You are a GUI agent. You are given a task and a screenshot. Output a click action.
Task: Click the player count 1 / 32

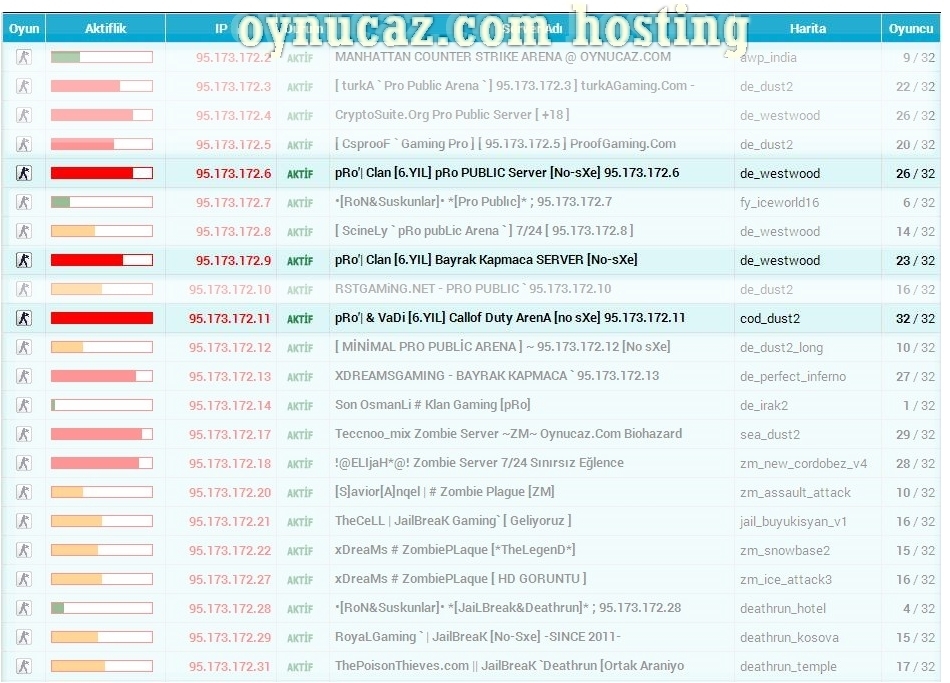point(919,405)
